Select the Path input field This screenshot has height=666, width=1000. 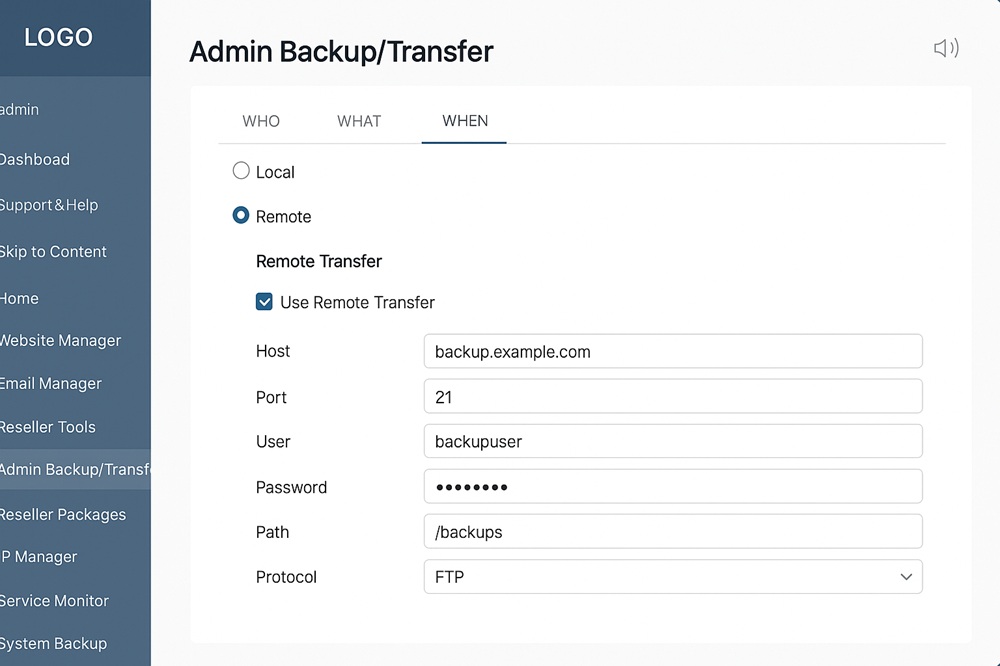(672, 532)
